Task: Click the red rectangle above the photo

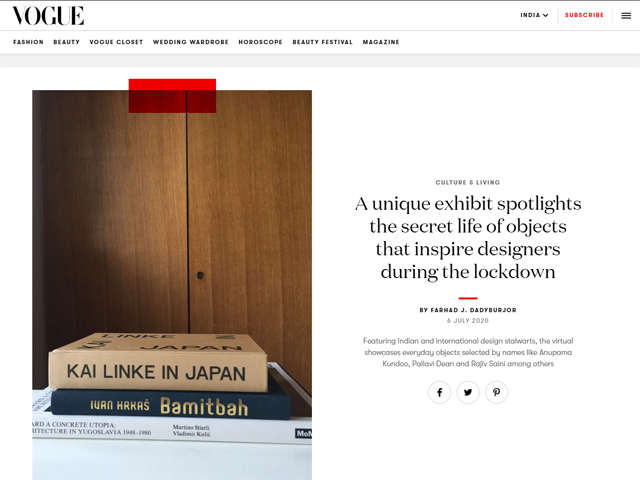Action: [x=172, y=96]
